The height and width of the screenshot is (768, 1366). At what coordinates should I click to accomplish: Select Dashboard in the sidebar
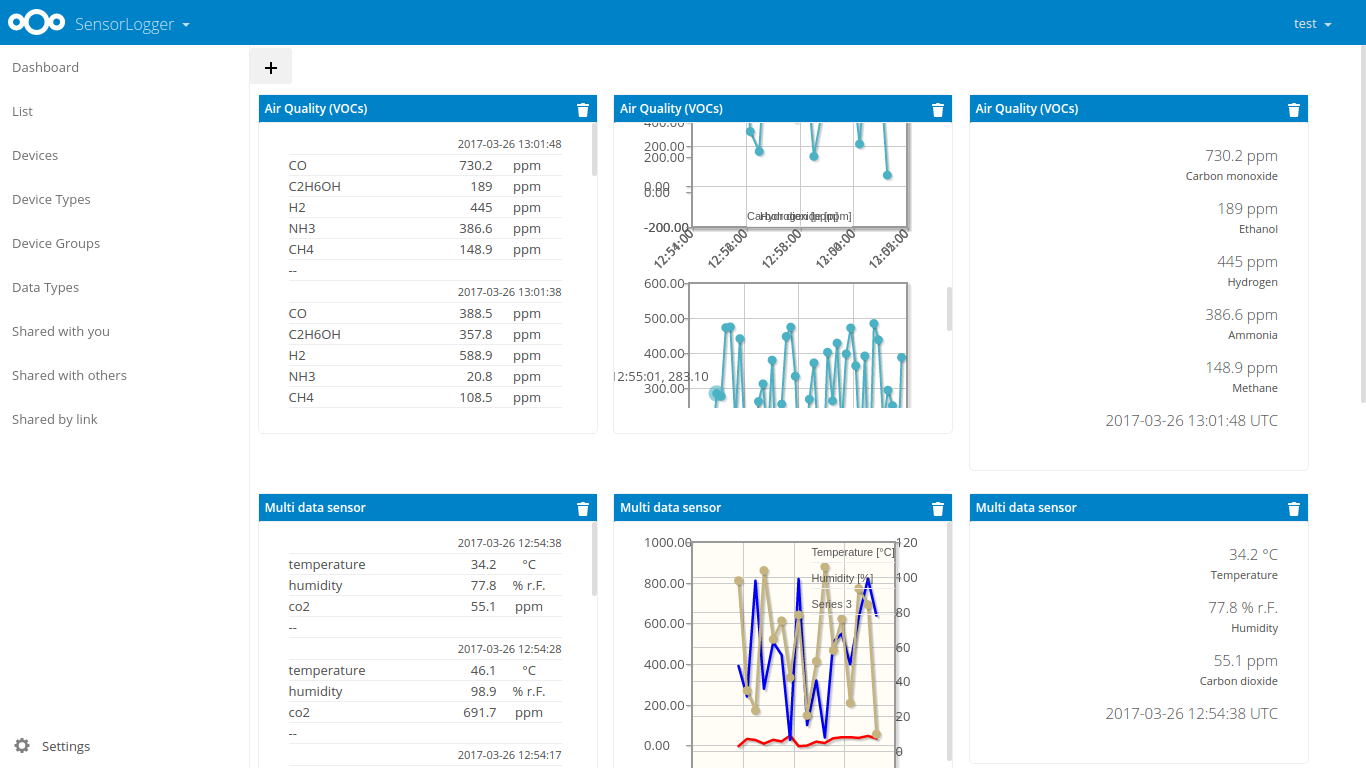pos(45,67)
